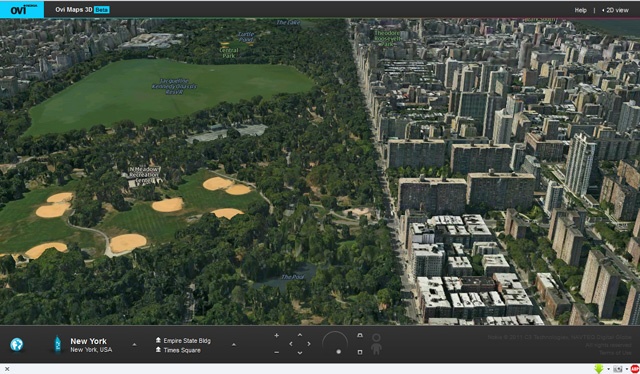Go to Empire State Bldg landmark
The height and width of the screenshot is (374, 640).
187,341
